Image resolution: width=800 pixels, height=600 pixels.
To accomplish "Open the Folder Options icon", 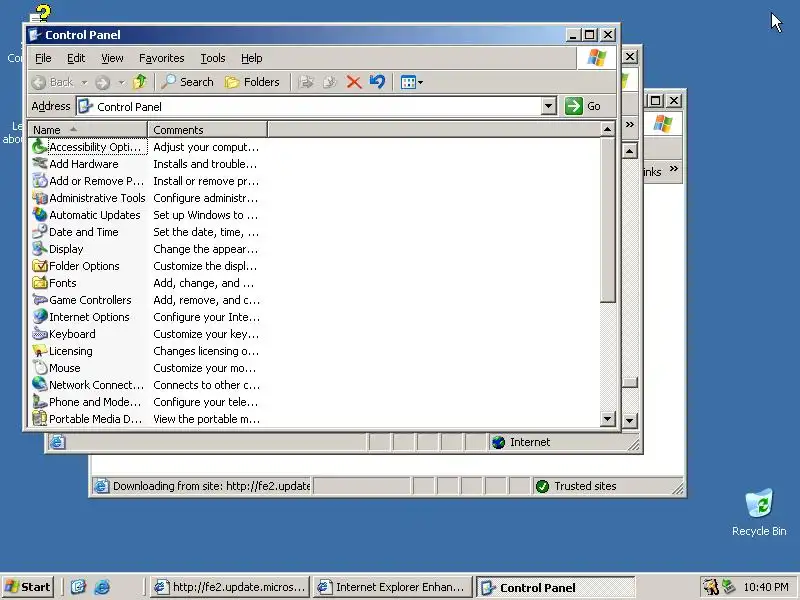I will coord(39,266).
